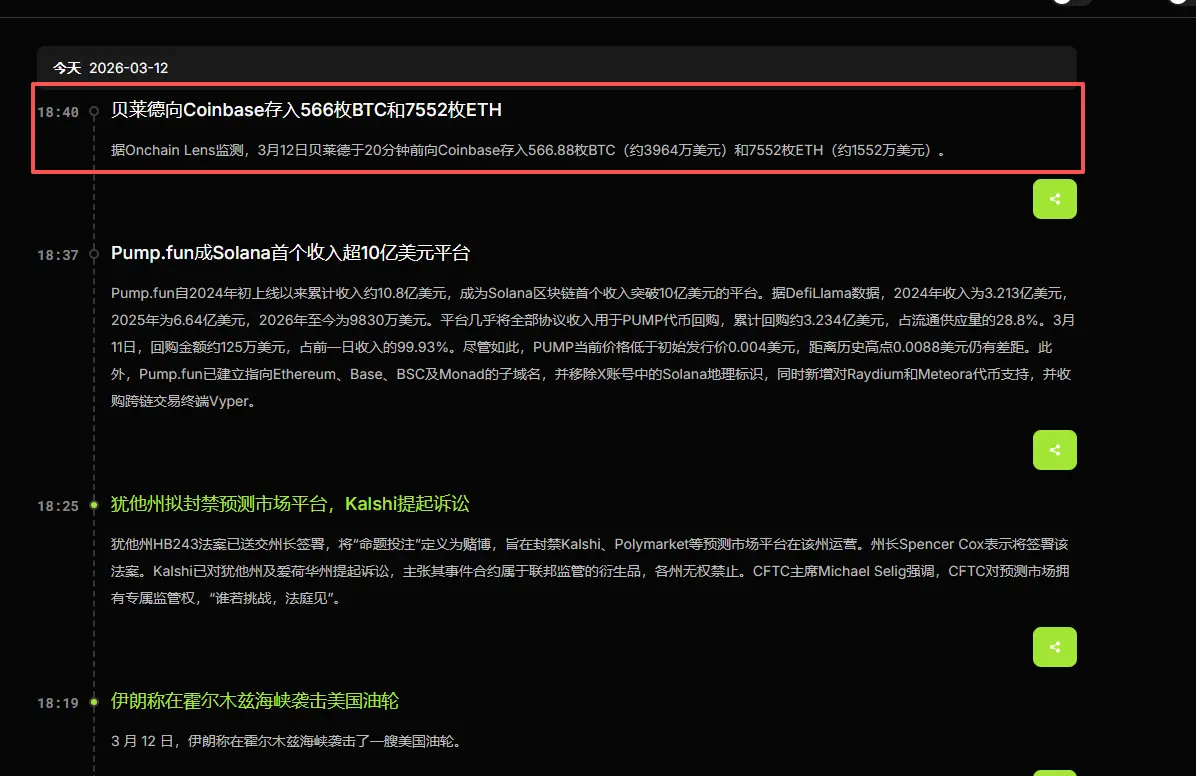Open headline Pump.fun成Solana首个收入超10亿美元平台
1196x776 pixels.
pyautogui.click(x=290, y=253)
